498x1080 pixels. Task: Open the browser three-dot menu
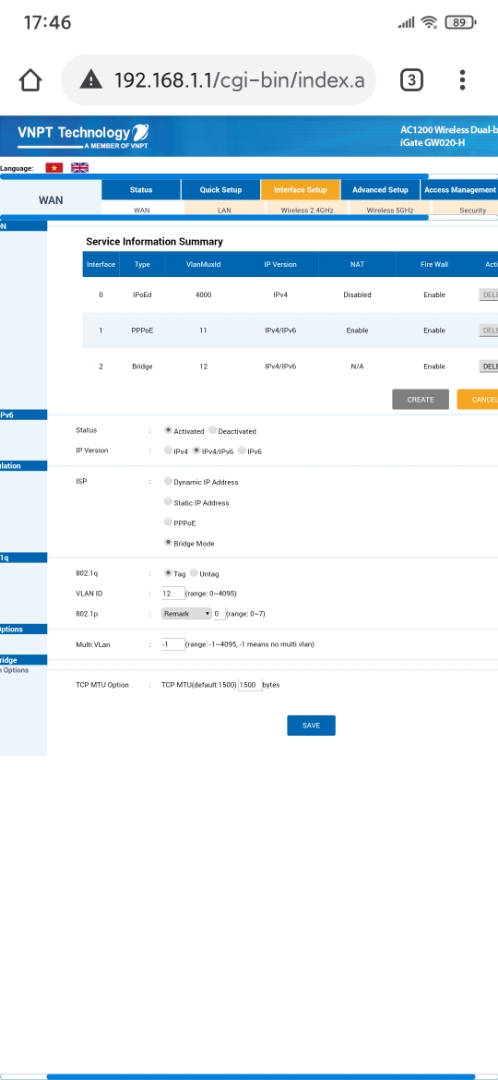(x=462, y=80)
